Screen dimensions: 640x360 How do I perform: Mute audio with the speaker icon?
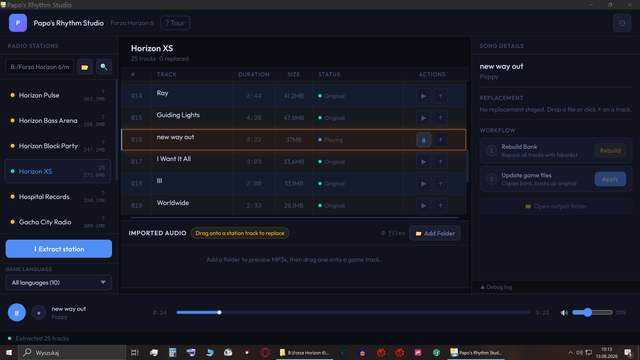pos(564,313)
